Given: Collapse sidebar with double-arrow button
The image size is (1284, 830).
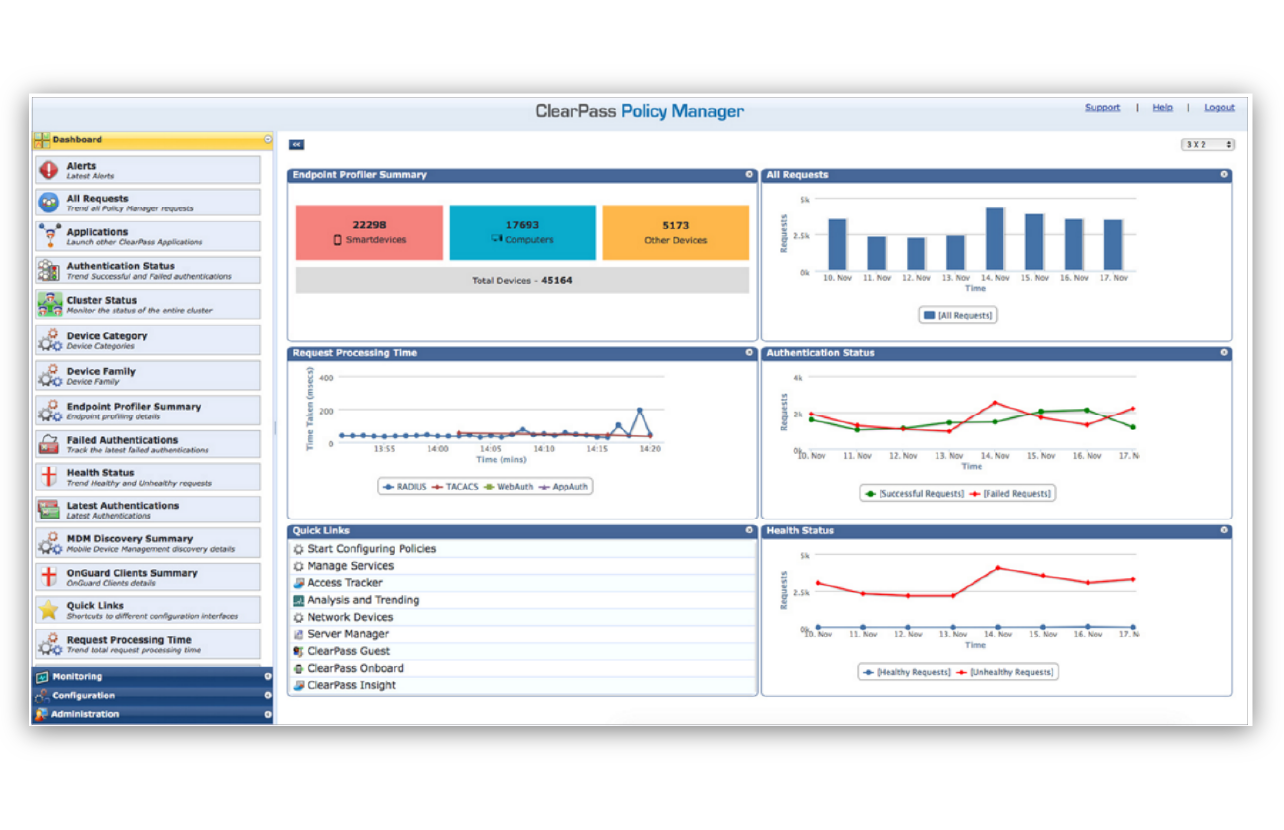Looking at the screenshot, I should 296,145.
